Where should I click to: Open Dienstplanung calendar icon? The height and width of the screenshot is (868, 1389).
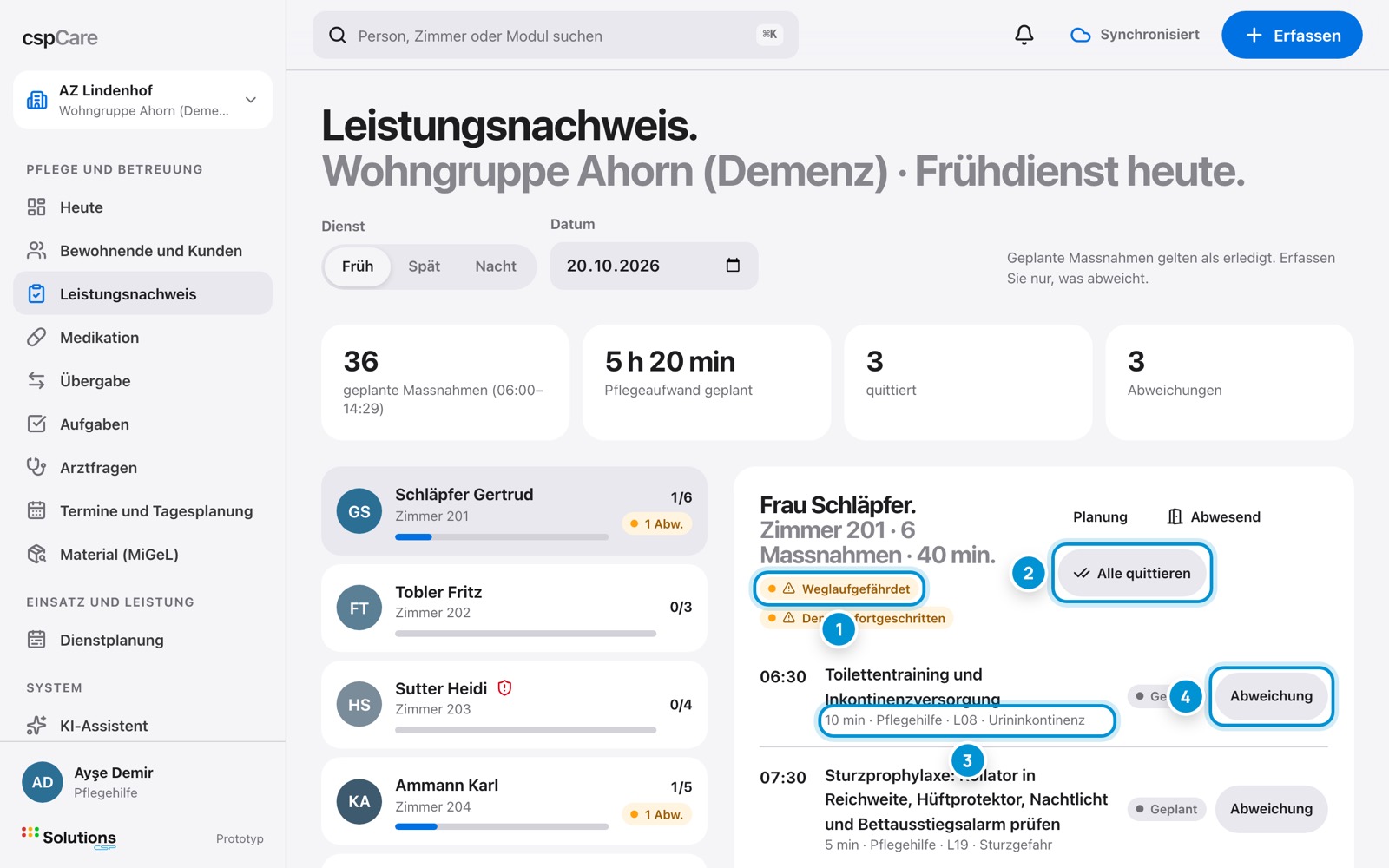(36, 640)
